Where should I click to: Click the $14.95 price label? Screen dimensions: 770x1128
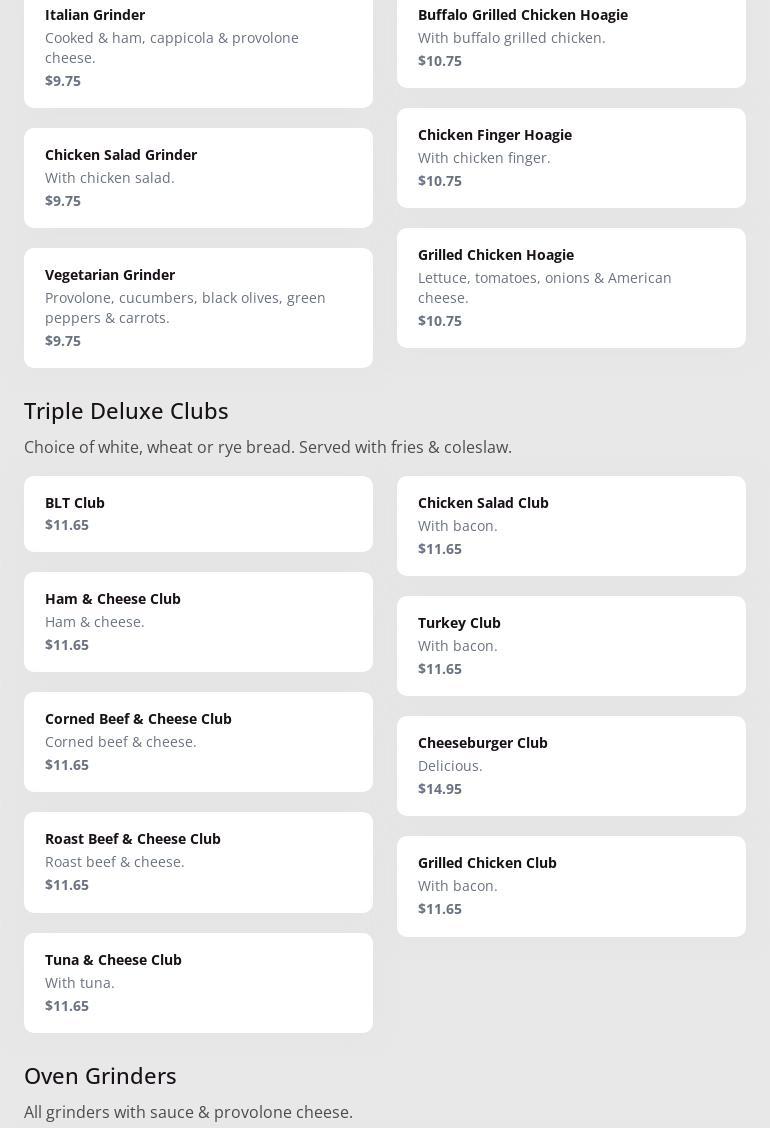click(440, 788)
